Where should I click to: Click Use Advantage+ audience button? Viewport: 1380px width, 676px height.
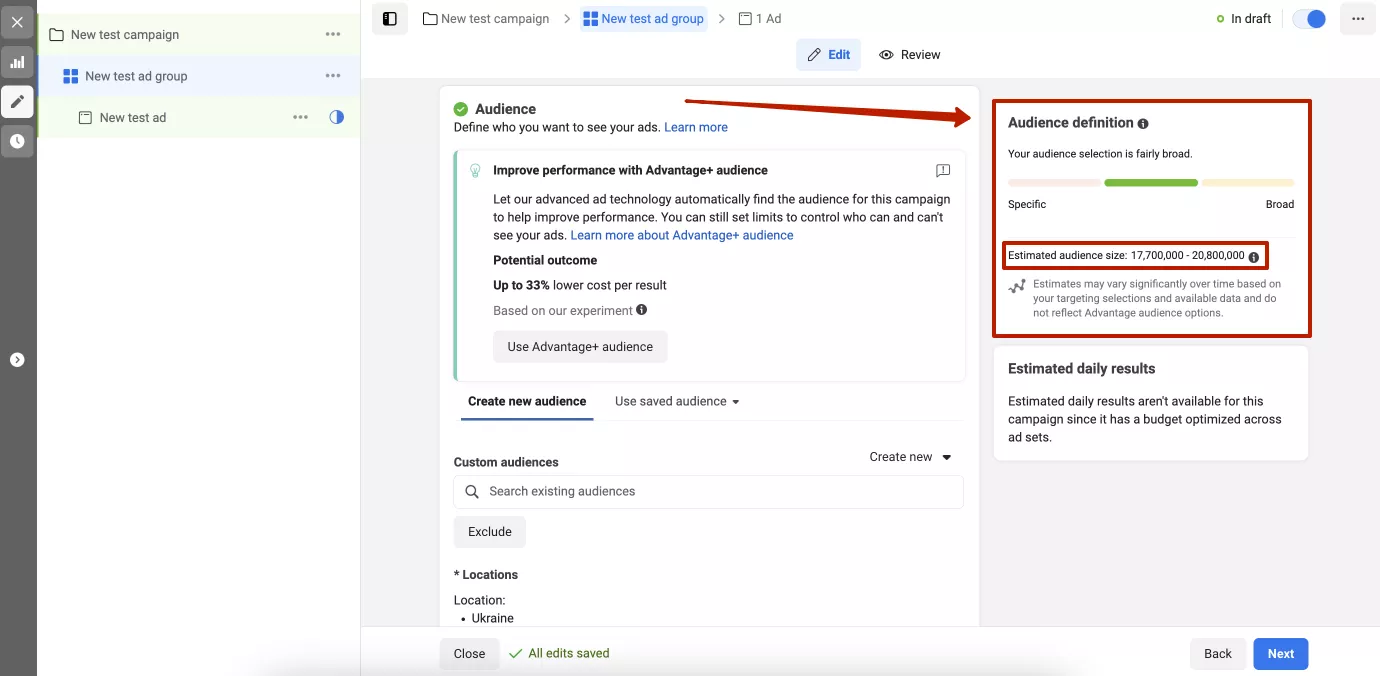[580, 347]
